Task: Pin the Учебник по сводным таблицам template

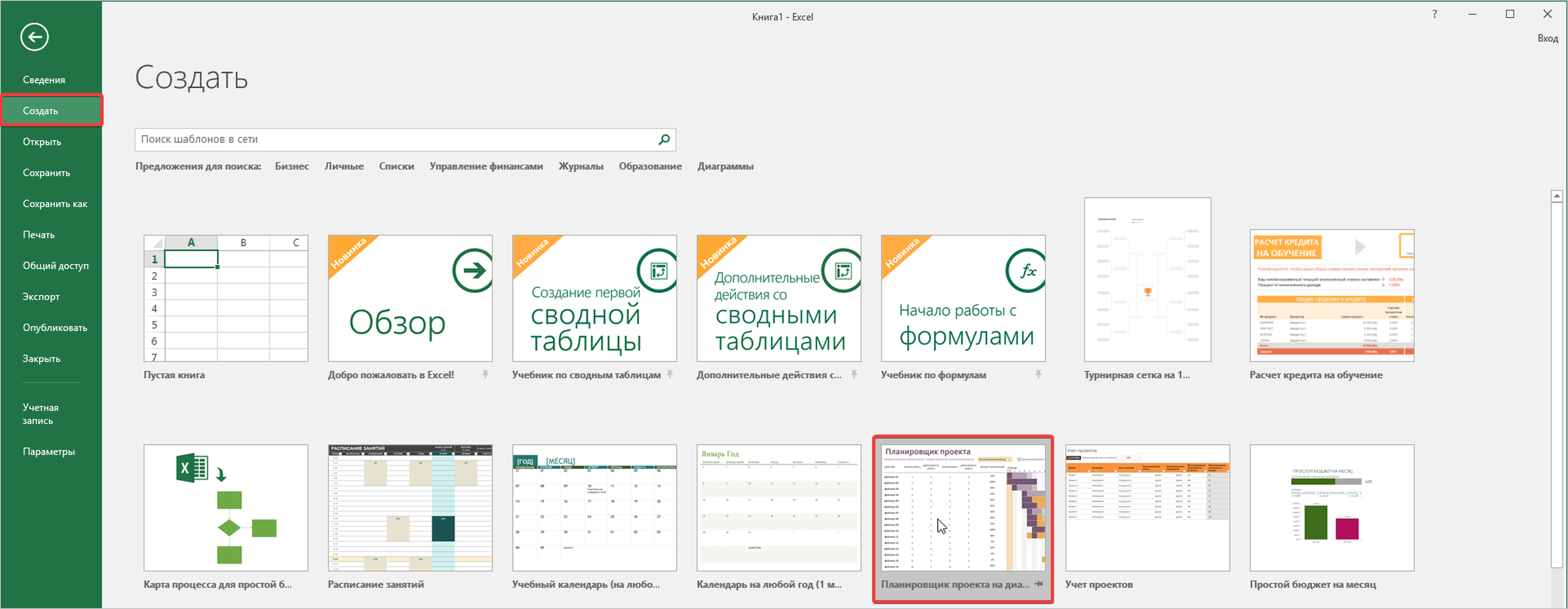Action: click(670, 374)
